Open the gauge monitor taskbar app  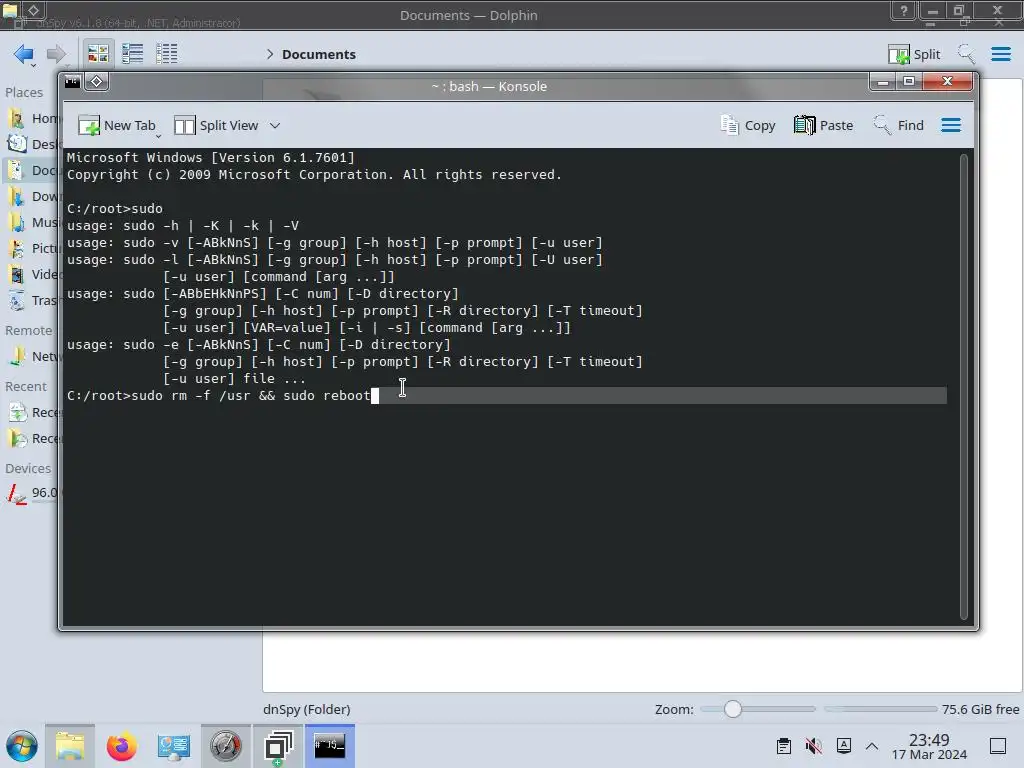pyautogui.click(x=225, y=746)
